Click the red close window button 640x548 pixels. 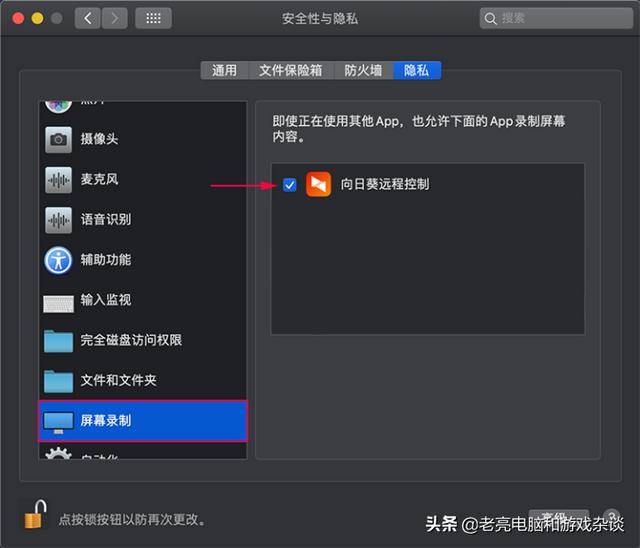coord(18,18)
